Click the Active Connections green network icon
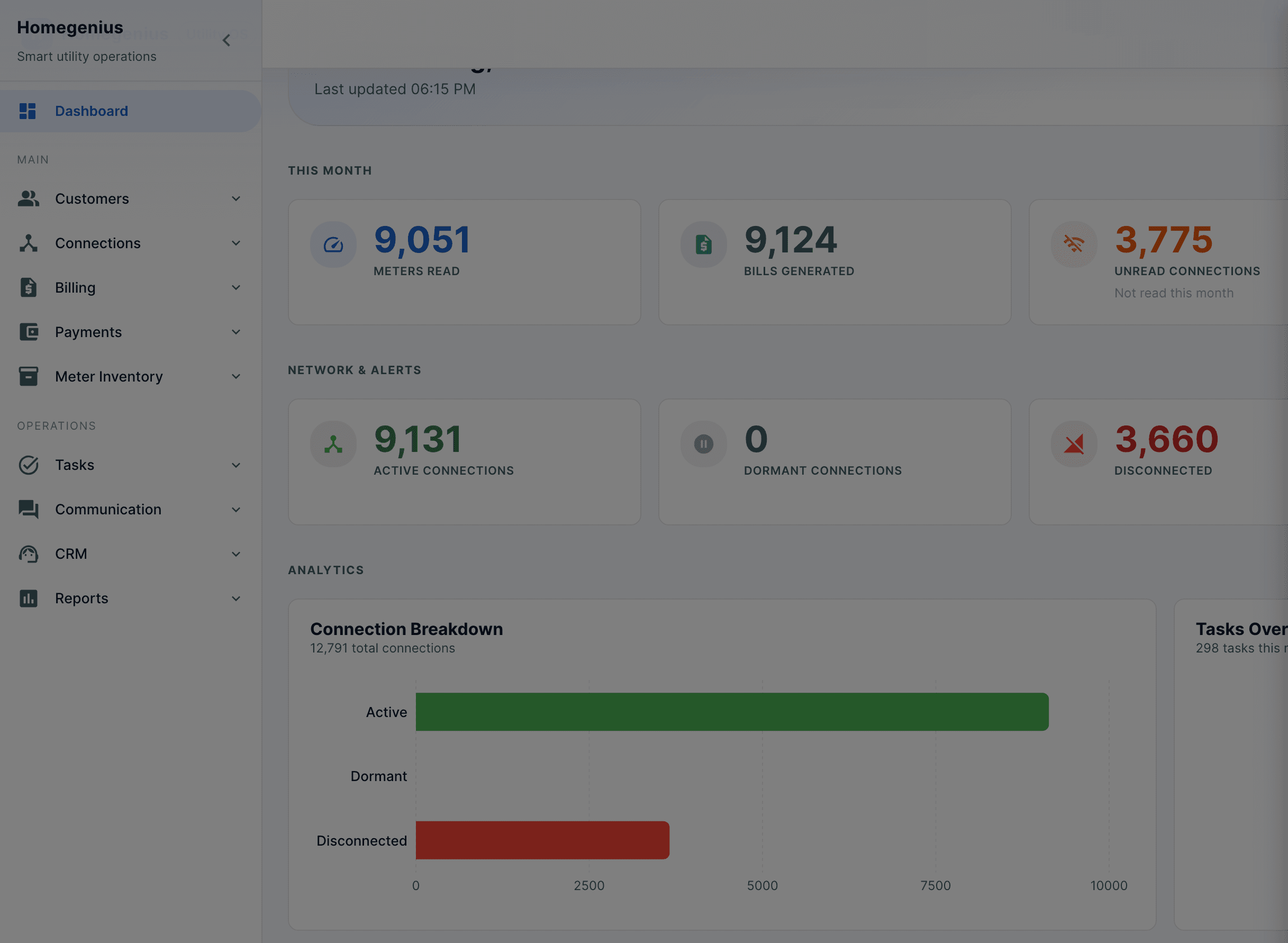Screen dimensions: 1288x943 [333, 444]
